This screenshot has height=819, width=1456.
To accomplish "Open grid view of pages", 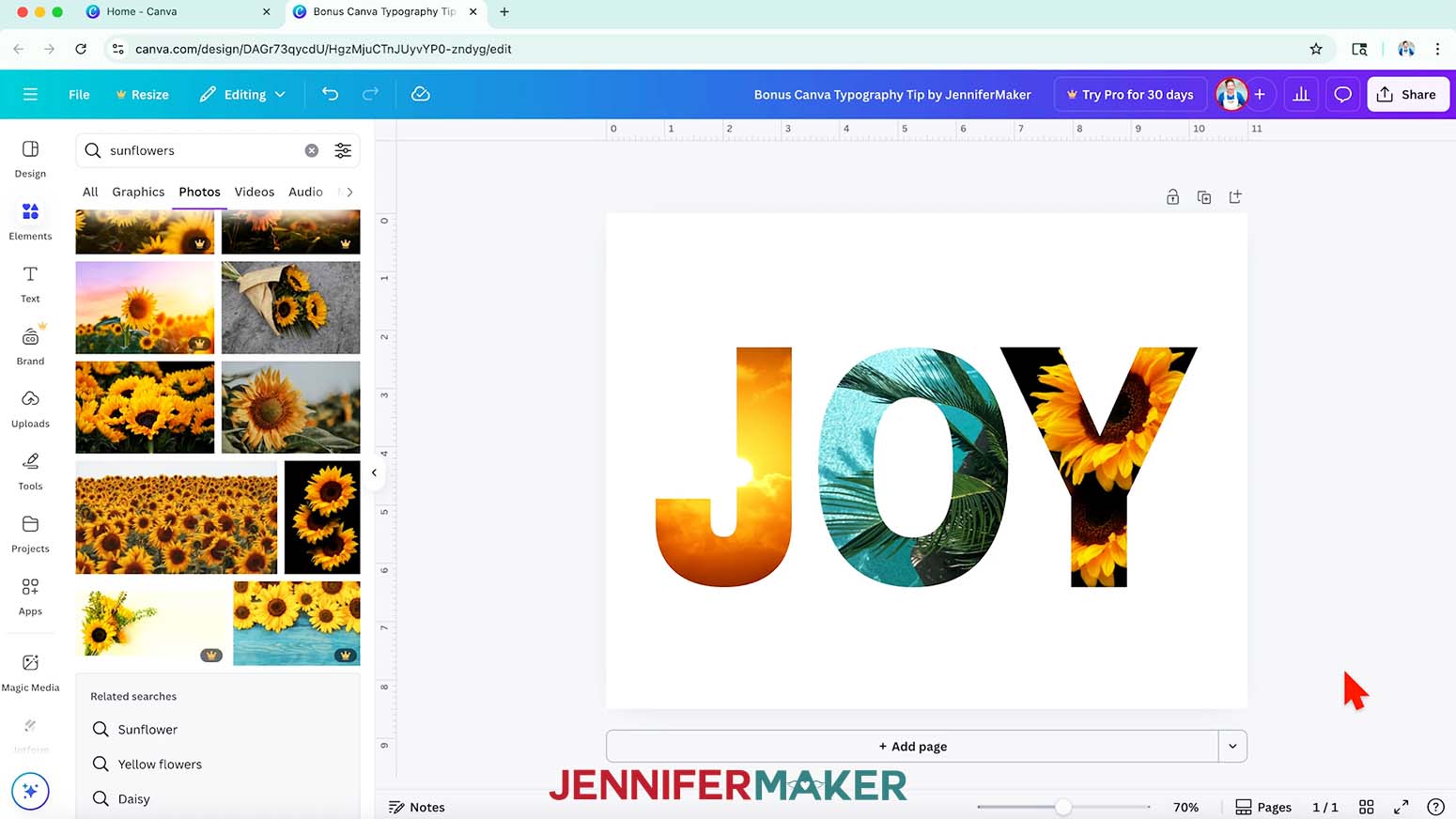I will pos(1367,807).
